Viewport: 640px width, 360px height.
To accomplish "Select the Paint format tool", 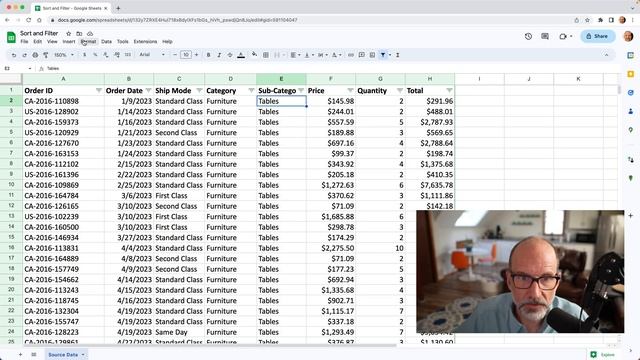I will coord(46,55).
